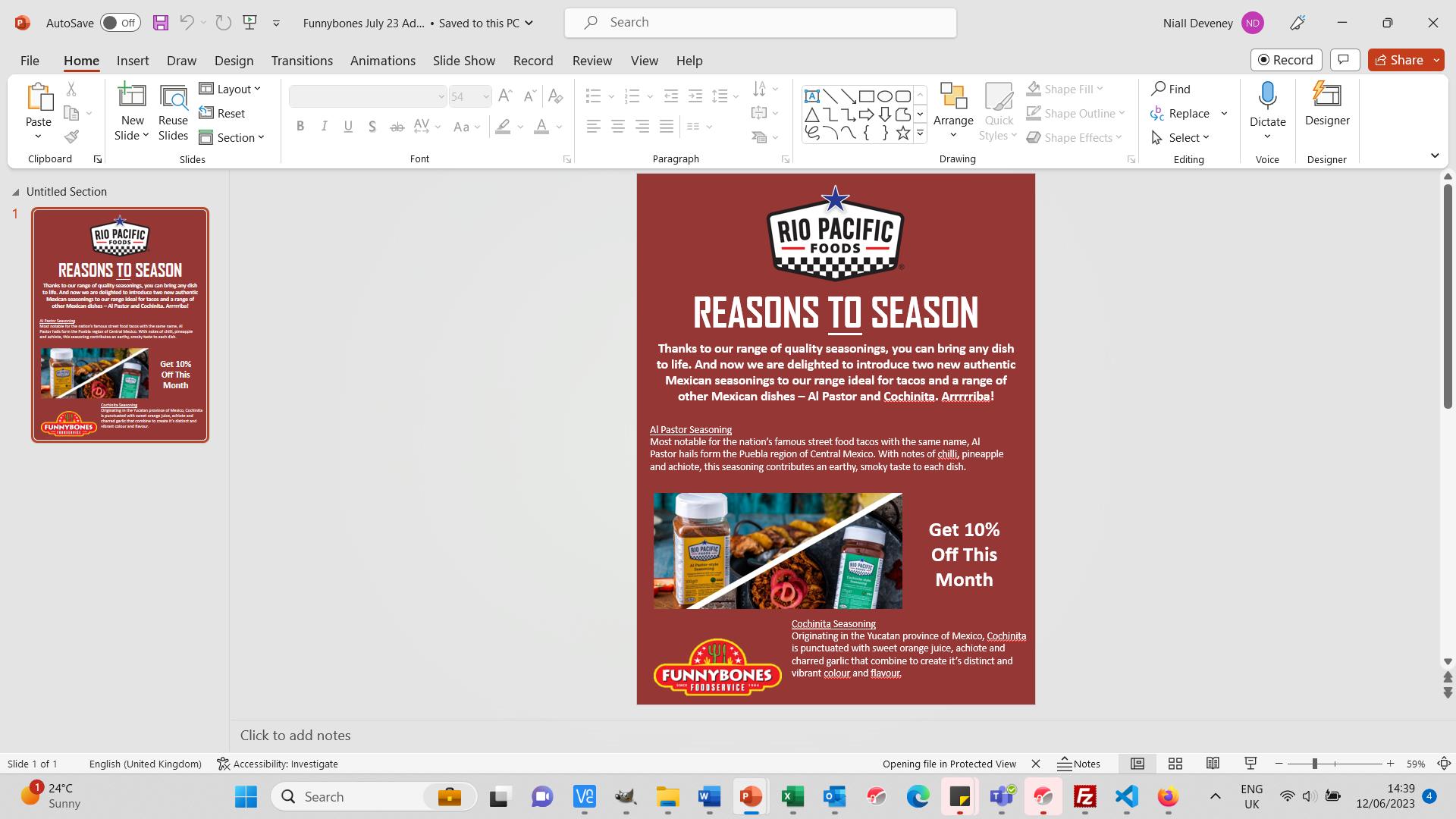Select slide 1 thumbnail
Viewport: 1456px width, 819px height.
[120, 325]
